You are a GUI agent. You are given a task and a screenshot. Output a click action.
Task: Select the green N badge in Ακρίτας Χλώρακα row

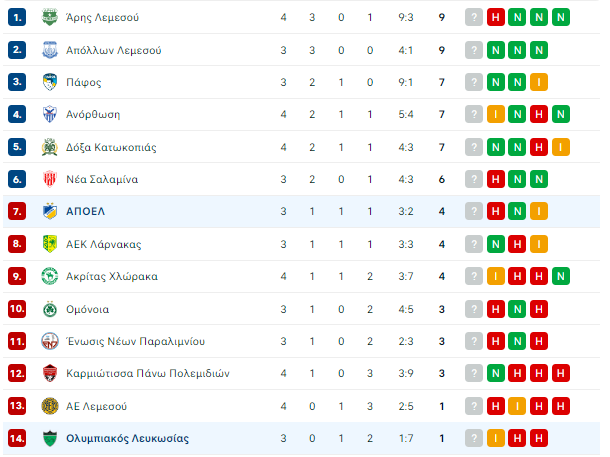[561, 276]
